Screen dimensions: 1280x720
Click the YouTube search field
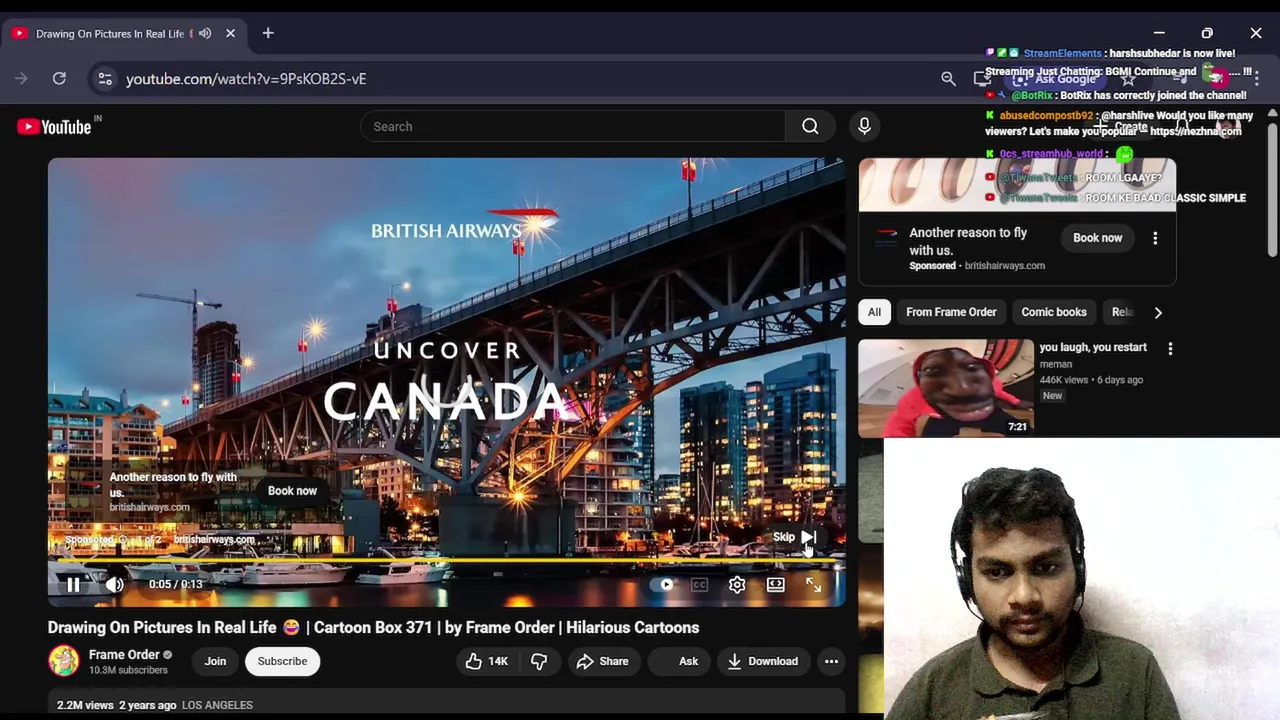[x=572, y=126]
